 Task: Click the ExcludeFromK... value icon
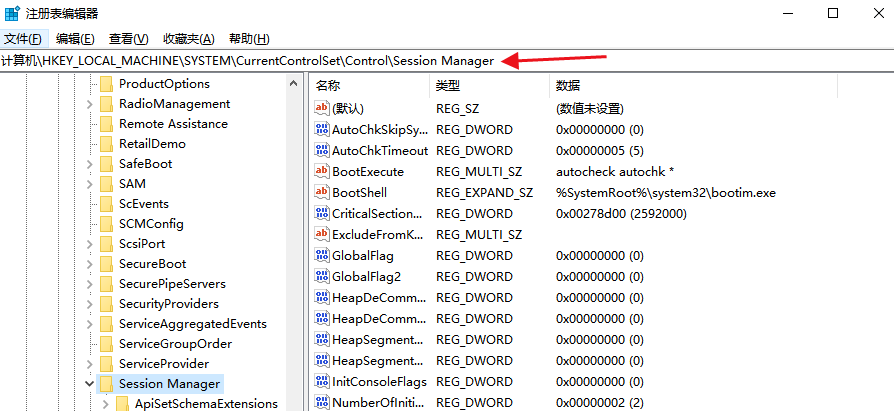point(322,234)
